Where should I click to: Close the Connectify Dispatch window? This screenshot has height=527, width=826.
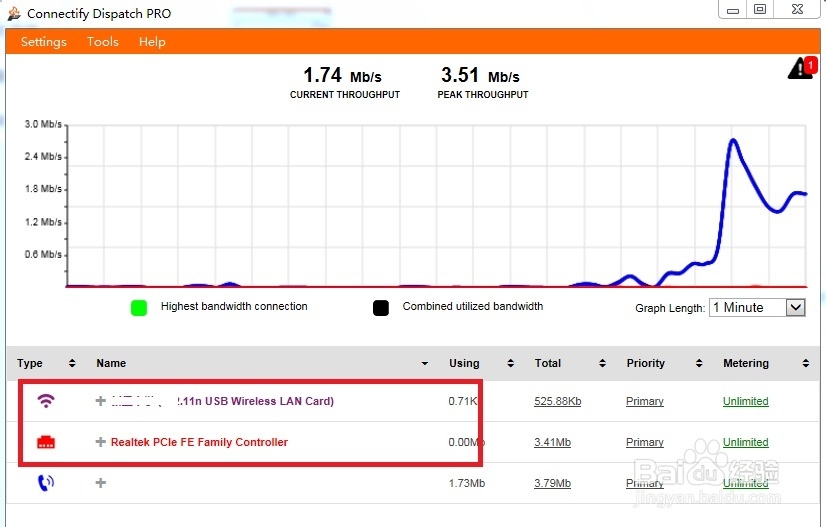pyautogui.click(x=797, y=9)
